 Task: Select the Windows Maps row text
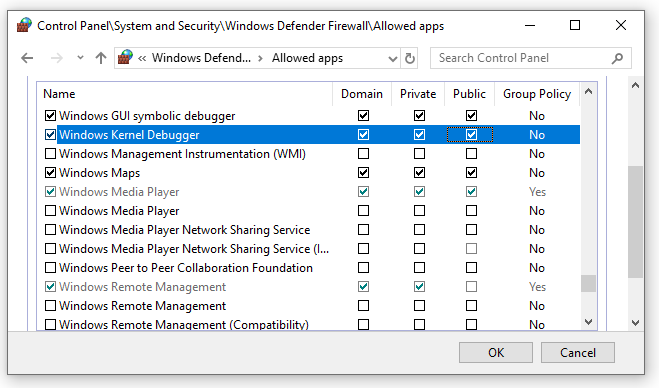[x=99, y=173]
